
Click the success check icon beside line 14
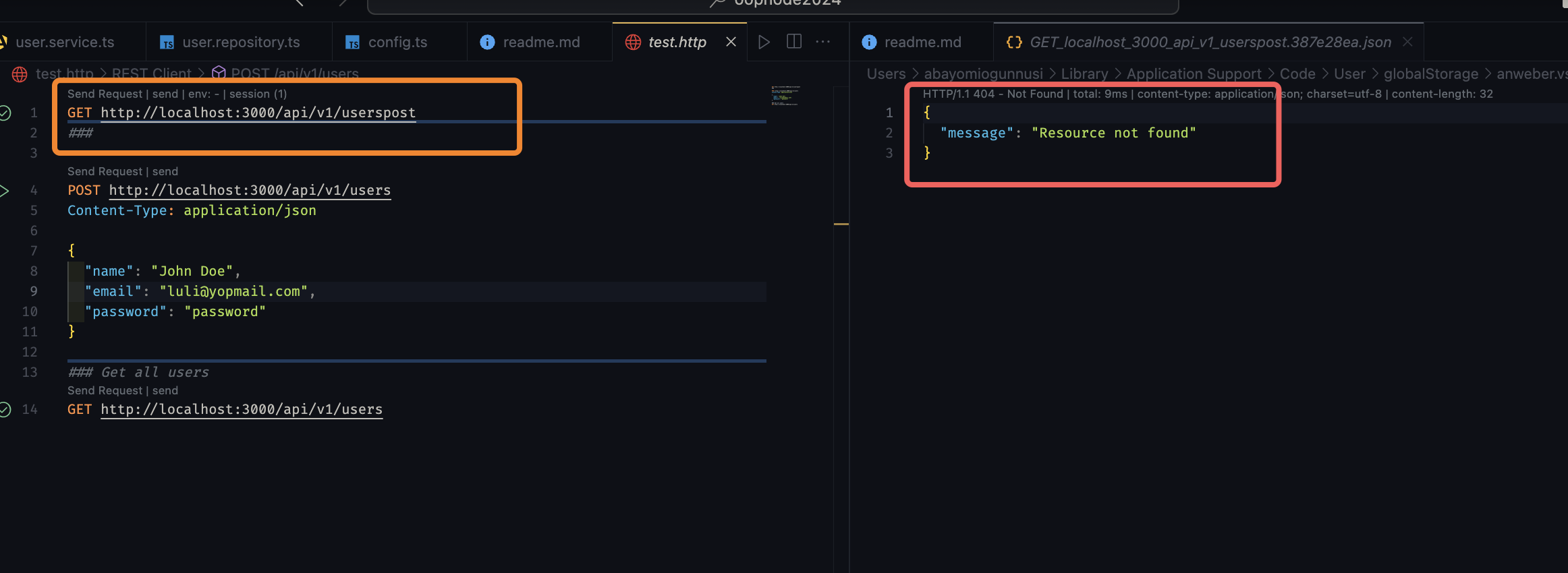[5, 409]
